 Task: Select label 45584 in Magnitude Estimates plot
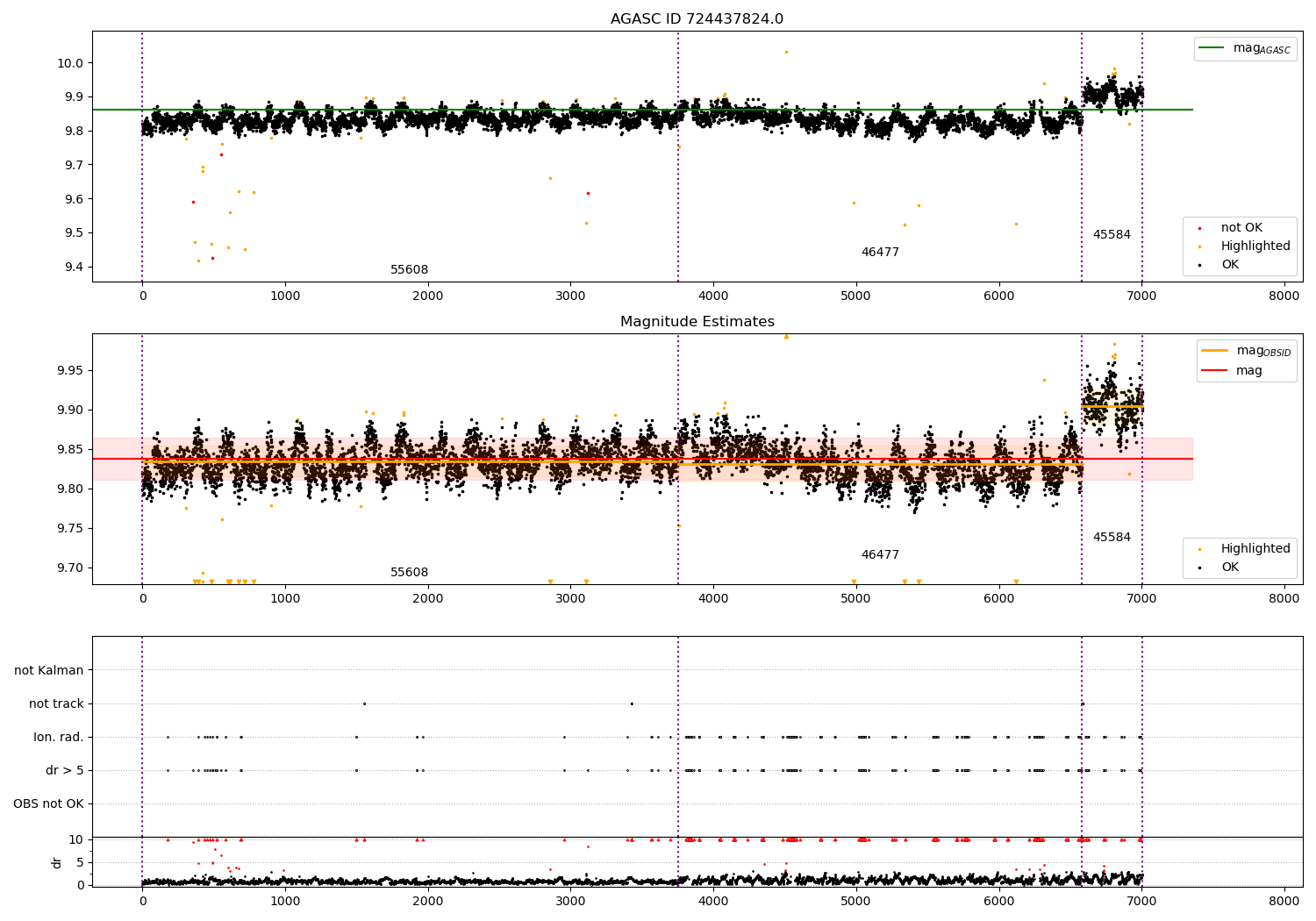pyautogui.click(x=1112, y=538)
